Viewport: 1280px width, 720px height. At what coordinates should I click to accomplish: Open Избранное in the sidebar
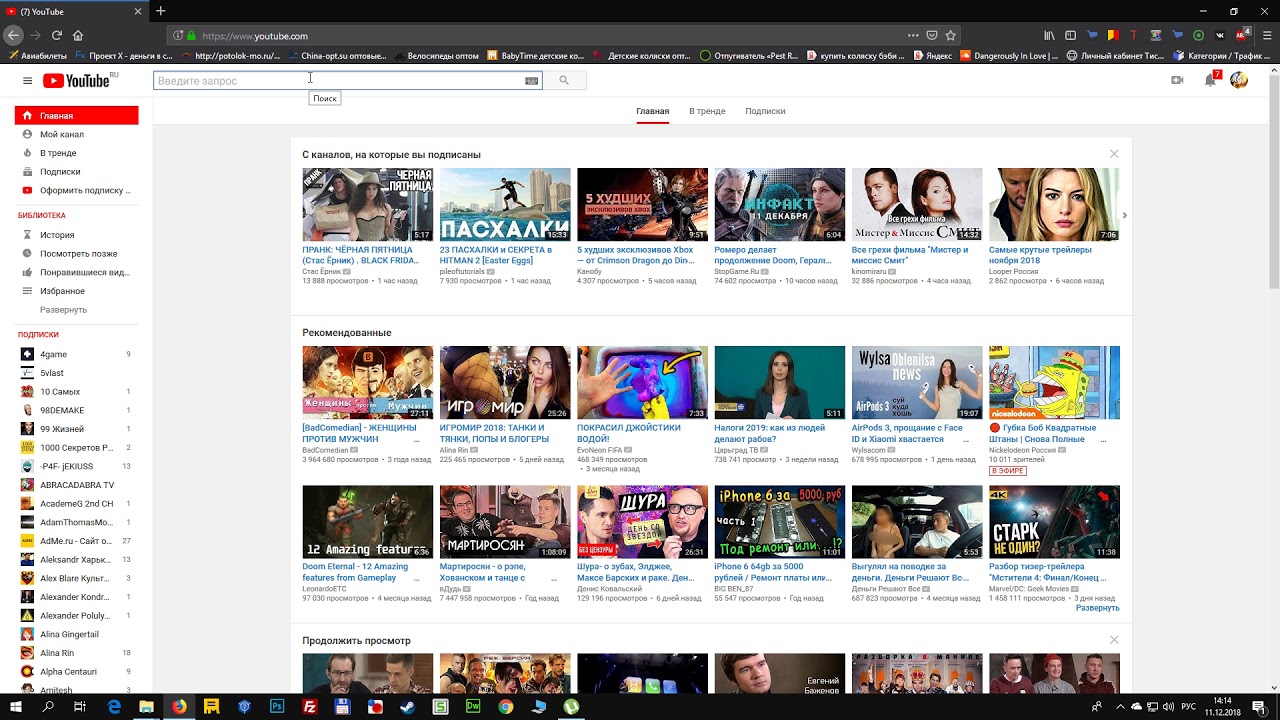coord(77,291)
